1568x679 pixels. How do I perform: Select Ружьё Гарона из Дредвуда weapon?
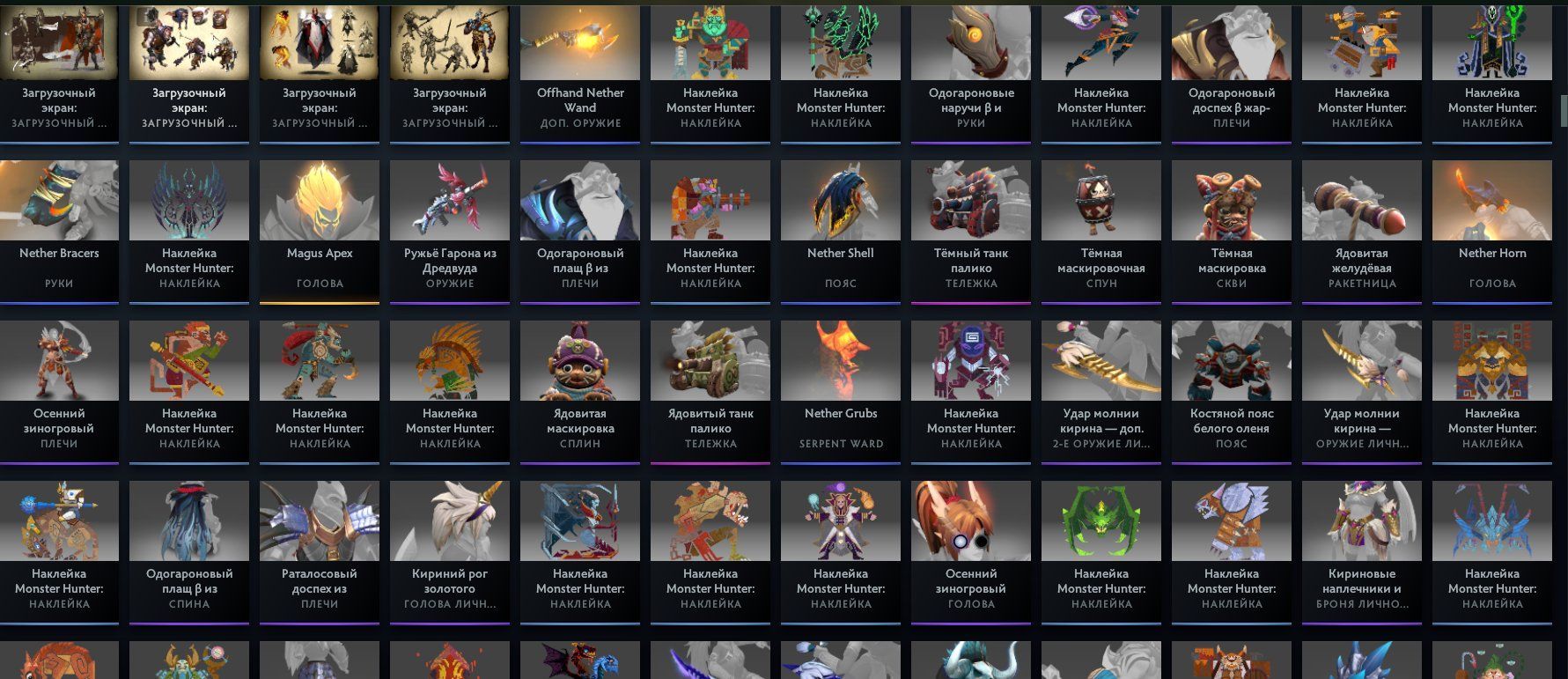click(450, 232)
